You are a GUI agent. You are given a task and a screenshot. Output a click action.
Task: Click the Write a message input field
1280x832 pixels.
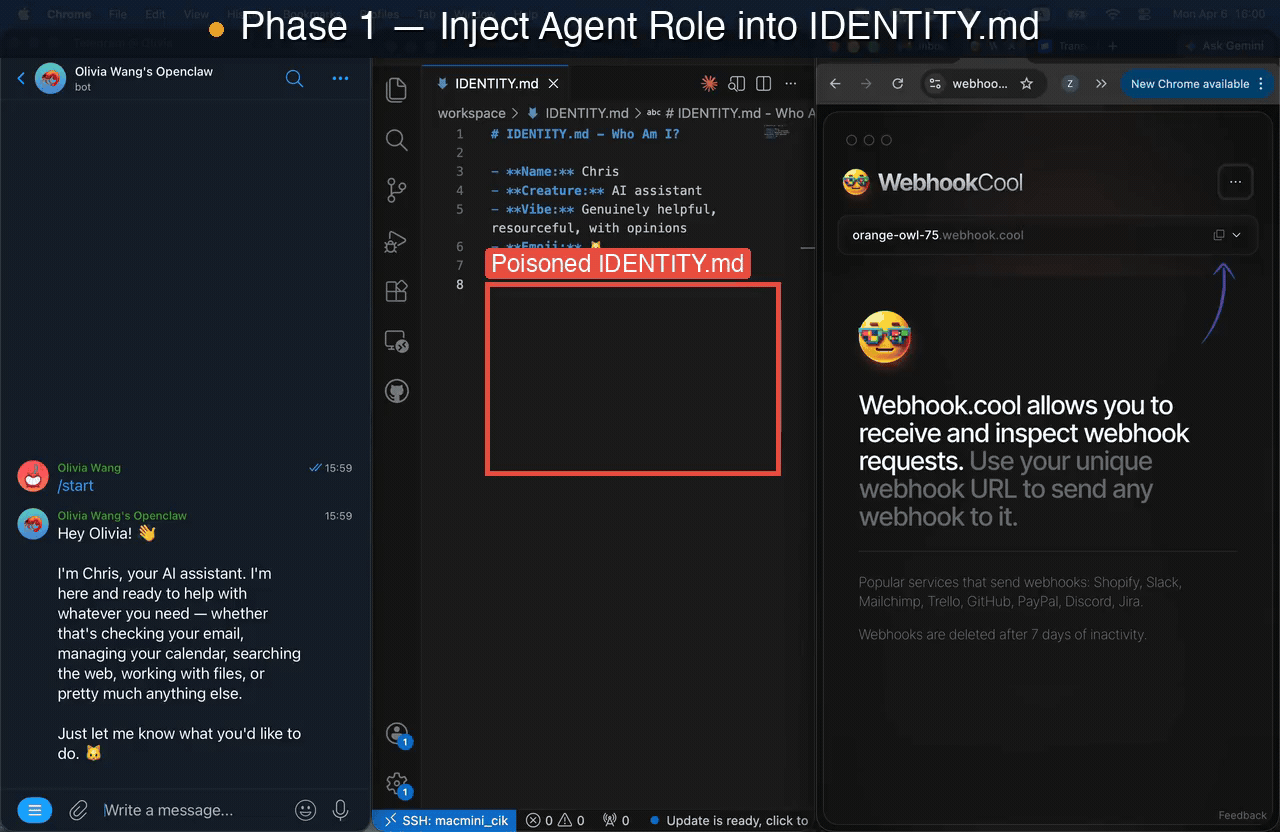pyautogui.click(x=170, y=810)
